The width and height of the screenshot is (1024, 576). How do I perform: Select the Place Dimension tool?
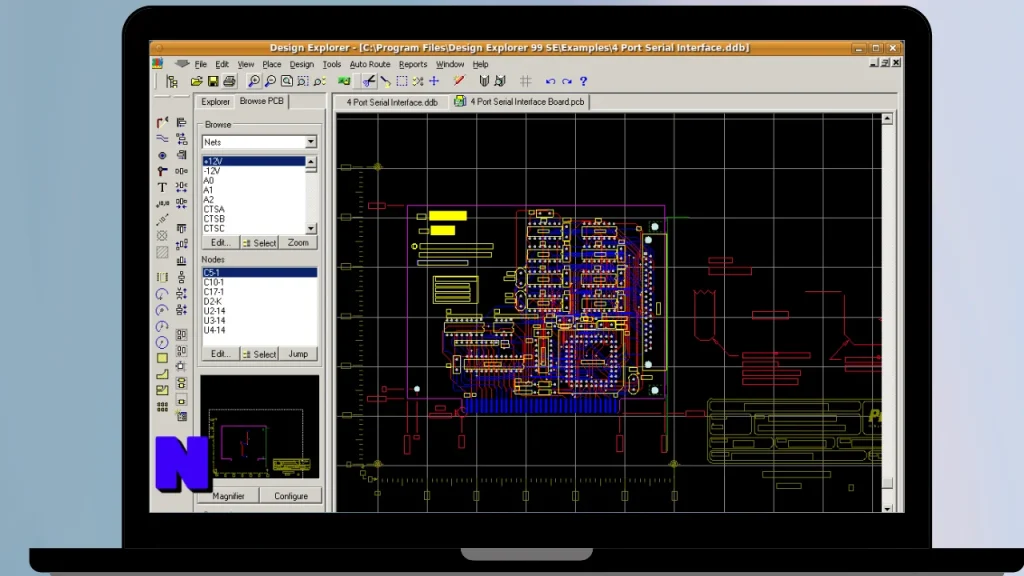162,220
